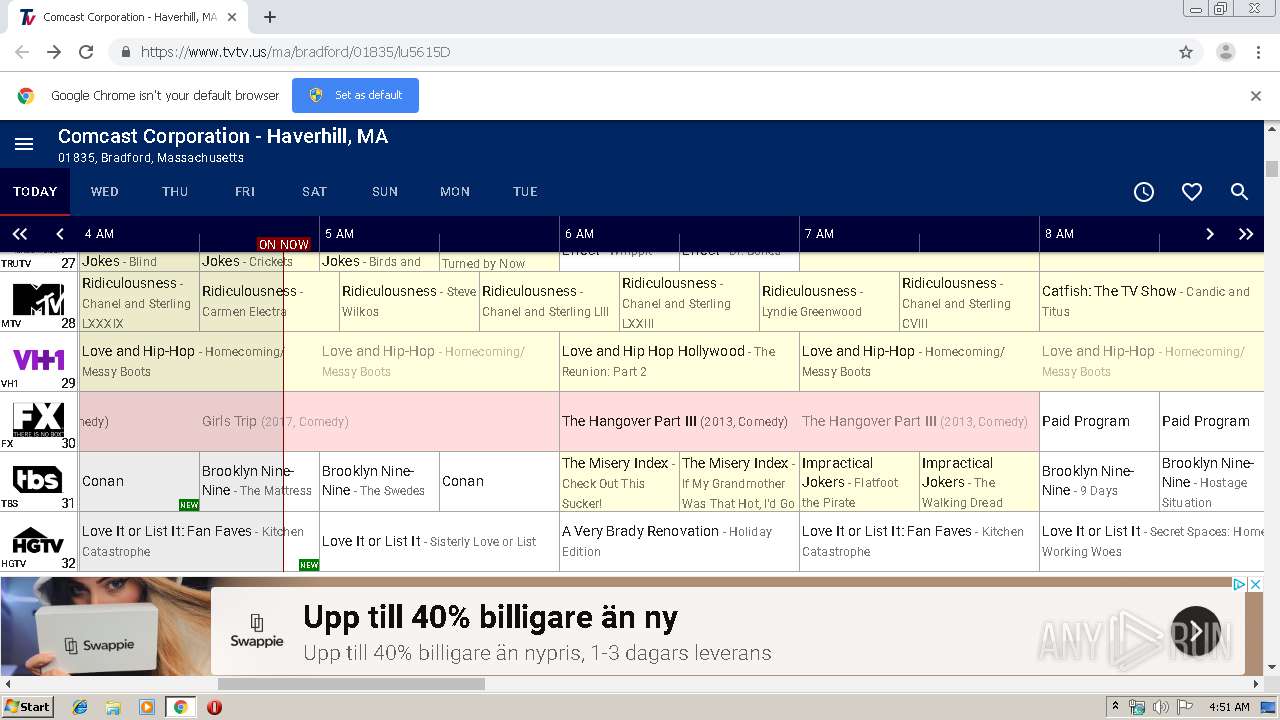Click the taskbar clock showing 4:51 AM

1229,707
